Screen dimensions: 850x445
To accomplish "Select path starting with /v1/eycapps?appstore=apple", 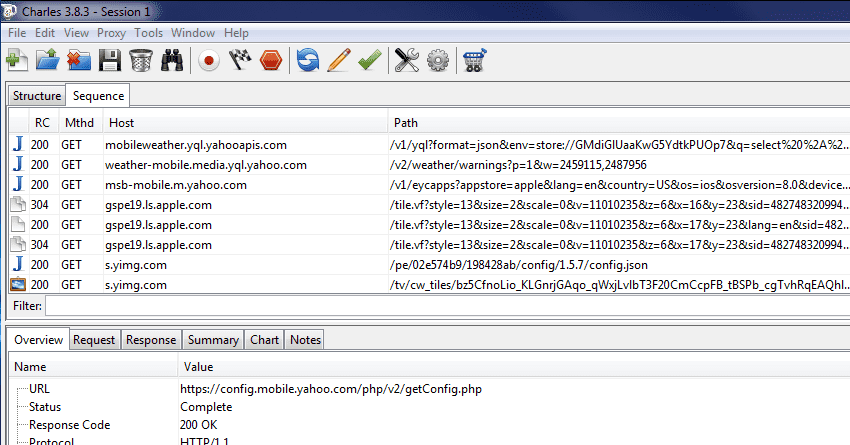I will (620, 185).
